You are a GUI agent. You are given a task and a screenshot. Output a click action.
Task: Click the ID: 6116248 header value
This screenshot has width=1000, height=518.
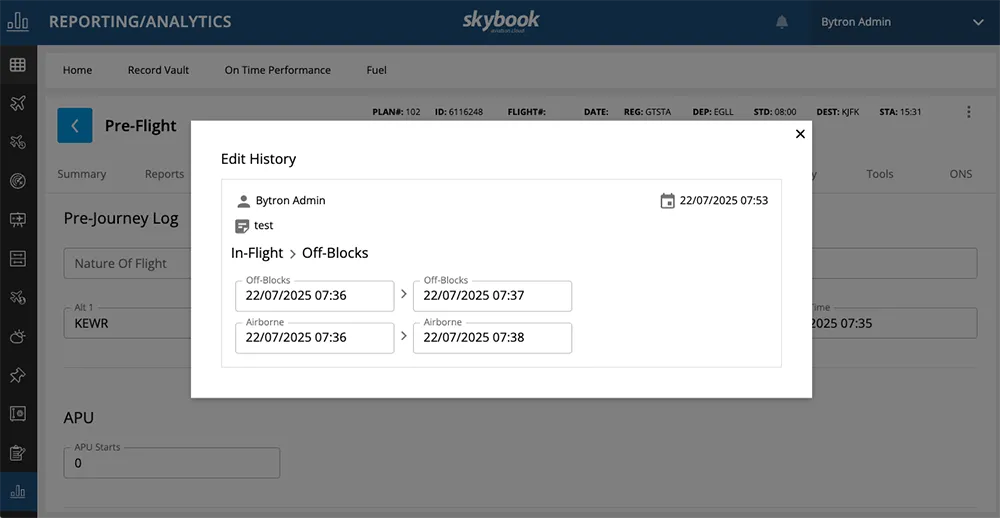tap(459, 112)
